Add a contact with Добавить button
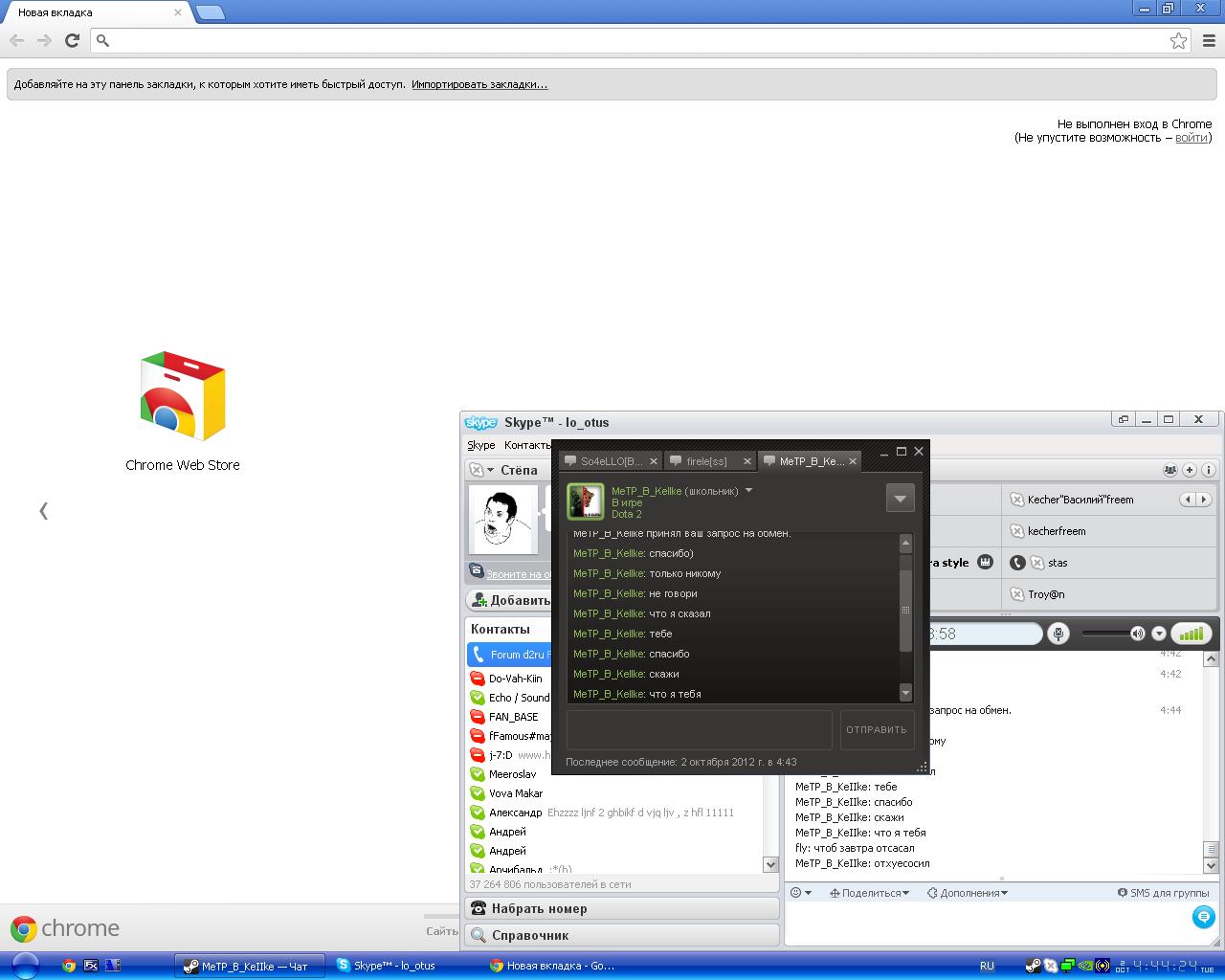The height and width of the screenshot is (980, 1225). click(x=509, y=600)
